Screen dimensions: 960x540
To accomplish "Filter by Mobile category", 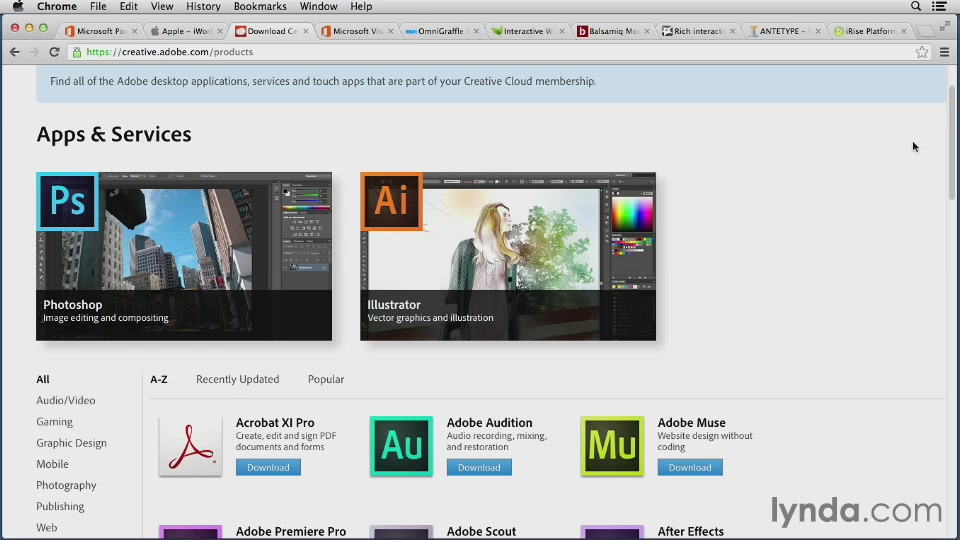I will 52,463.
